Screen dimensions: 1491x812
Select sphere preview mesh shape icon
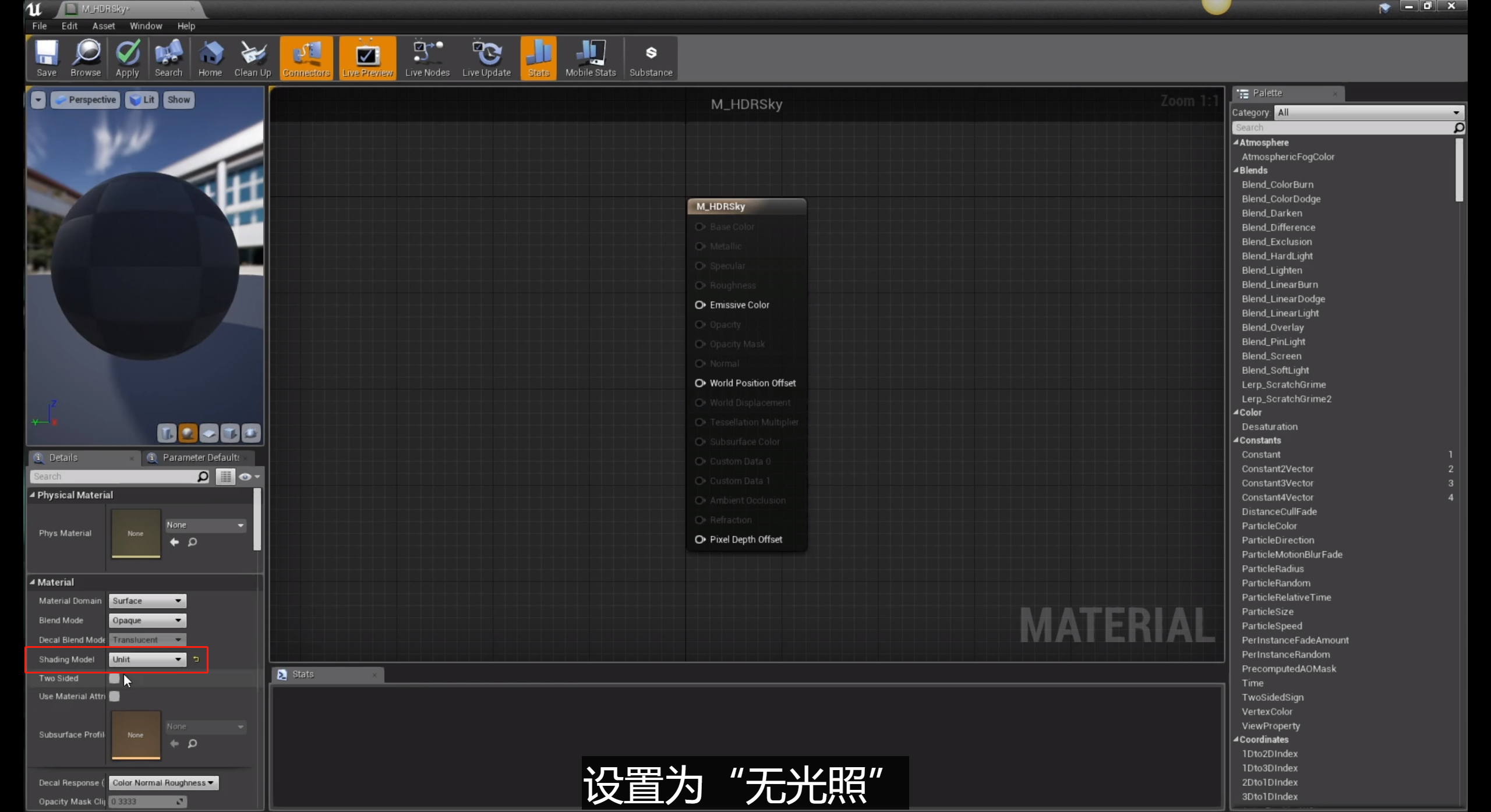[x=188, y=433]
